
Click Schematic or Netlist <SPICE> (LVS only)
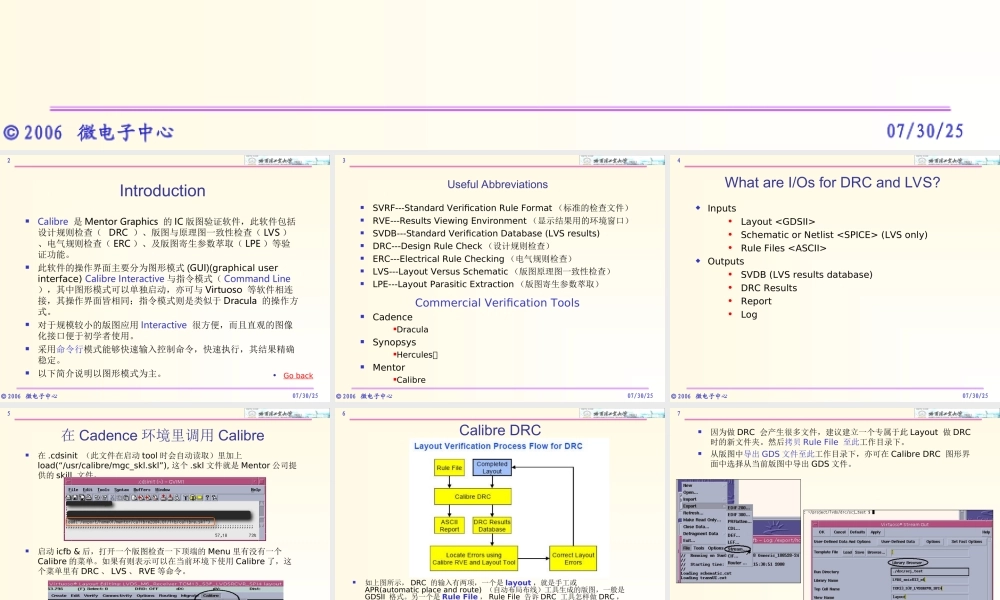[x=834, y=235]
